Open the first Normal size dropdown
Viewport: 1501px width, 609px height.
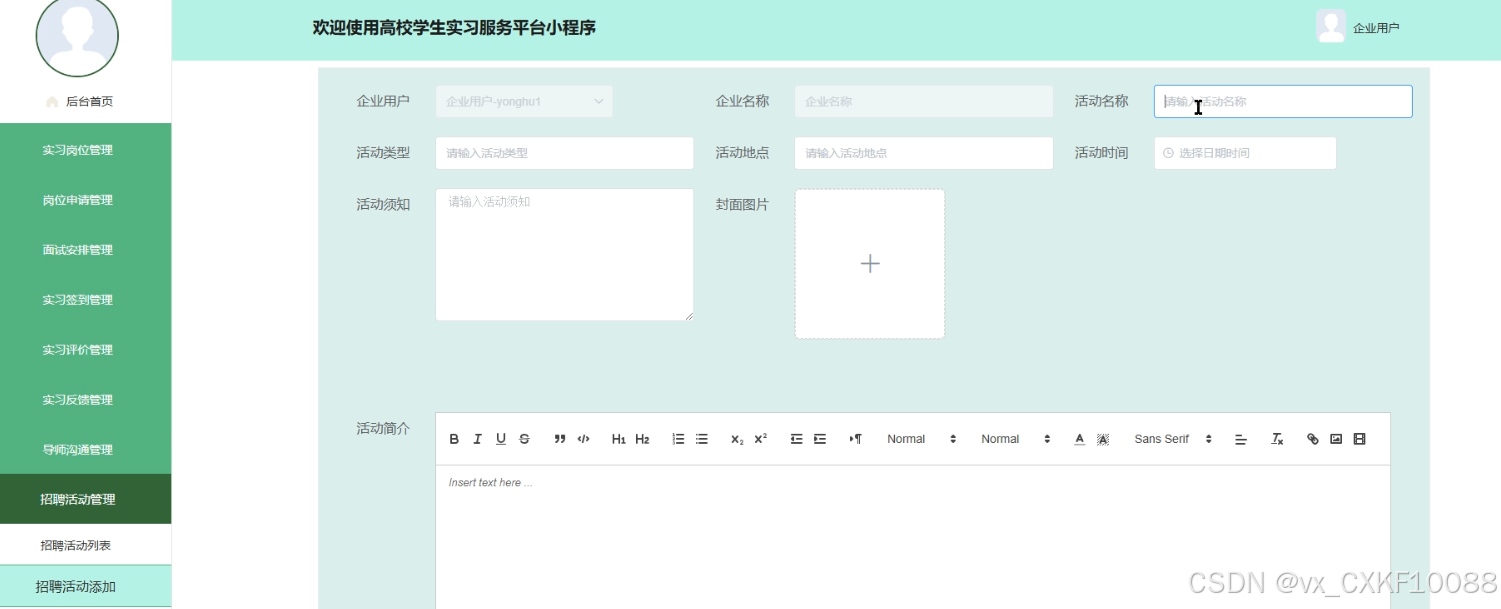coord(921,439)
